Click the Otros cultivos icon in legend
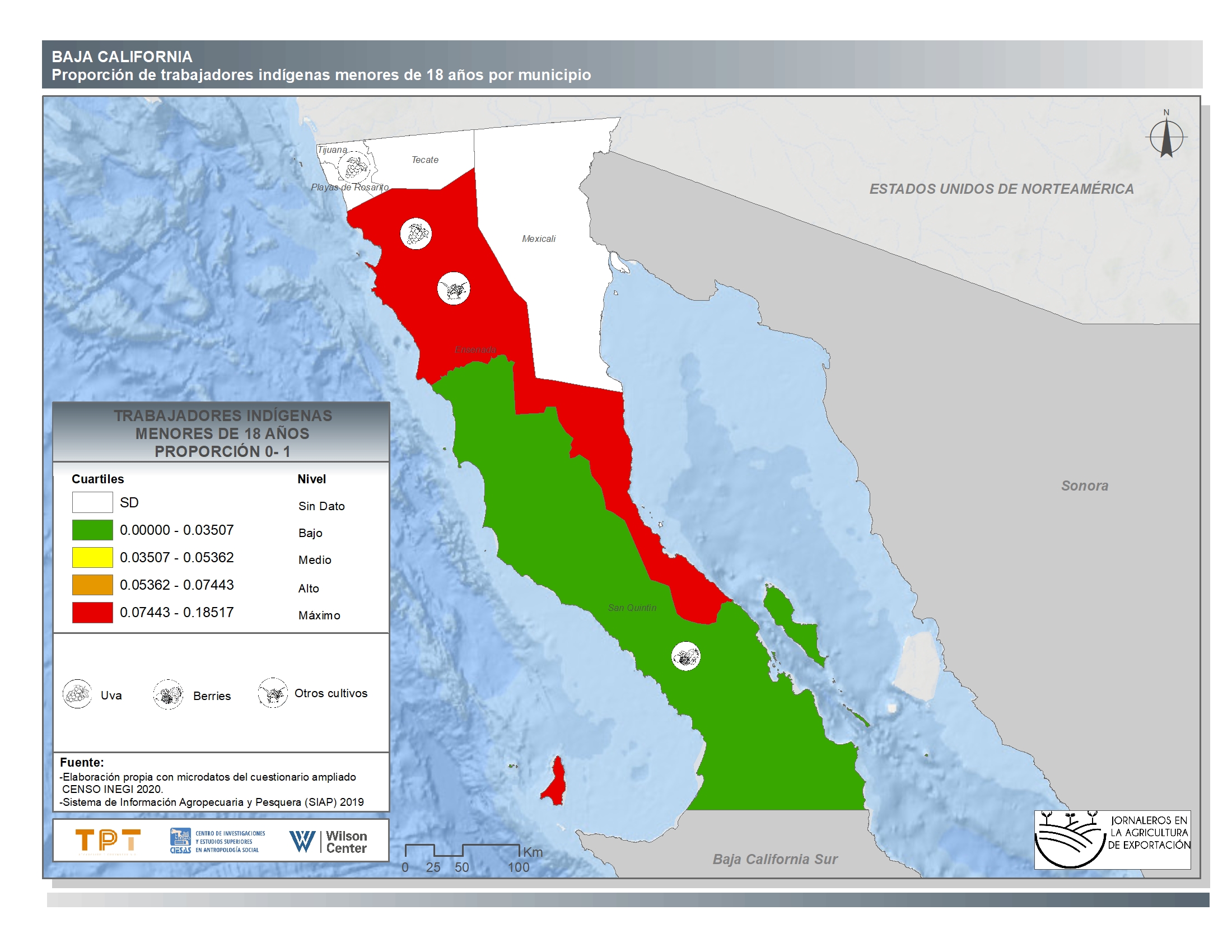 273,693
